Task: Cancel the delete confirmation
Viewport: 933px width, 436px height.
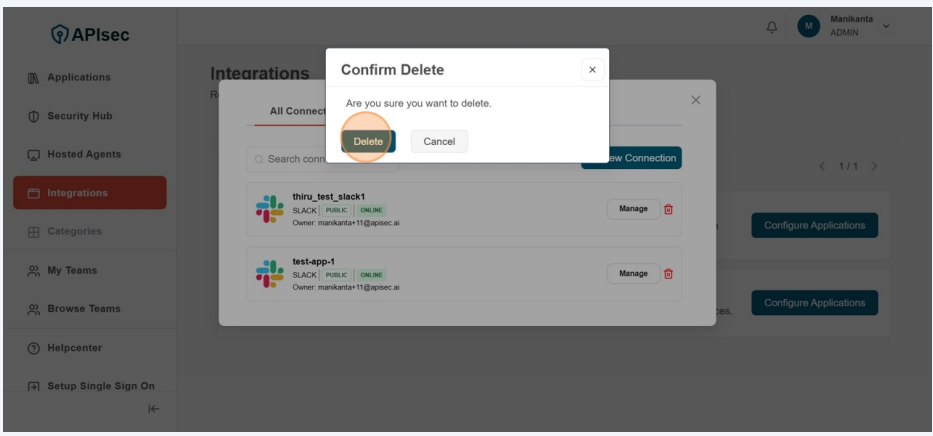Action: tap(439, 141)
